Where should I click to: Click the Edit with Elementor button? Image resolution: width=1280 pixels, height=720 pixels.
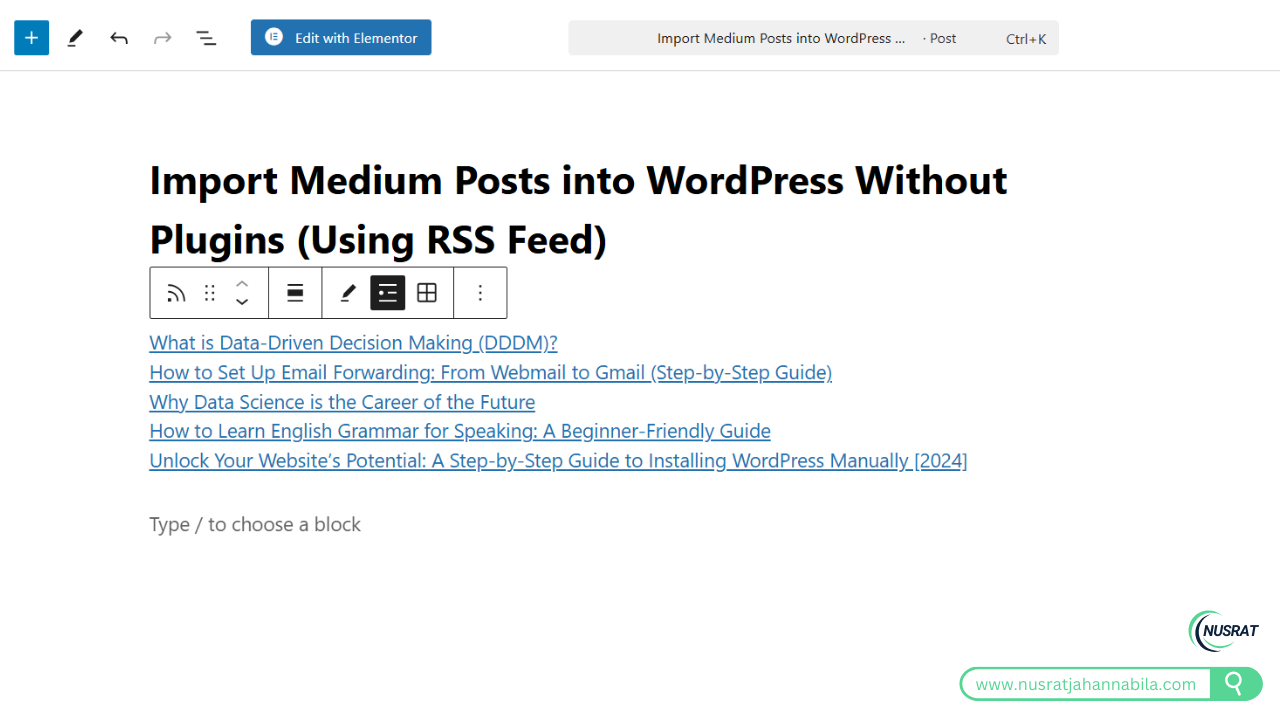coord(341,38)
